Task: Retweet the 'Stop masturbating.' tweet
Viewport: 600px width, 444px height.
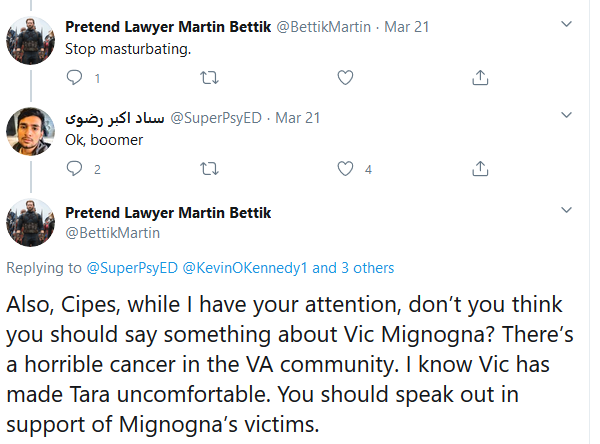Action: pyautogui.click(x=209, y=78)
